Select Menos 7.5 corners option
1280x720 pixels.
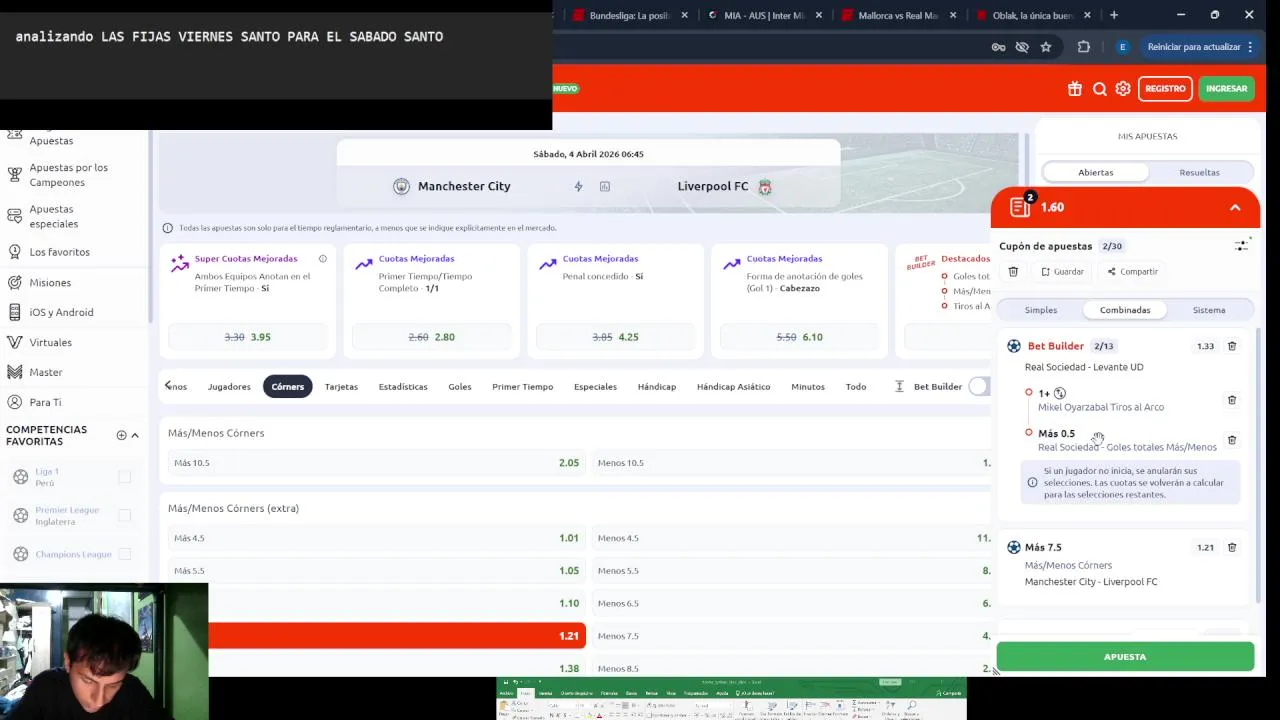(x=794, y=636)
